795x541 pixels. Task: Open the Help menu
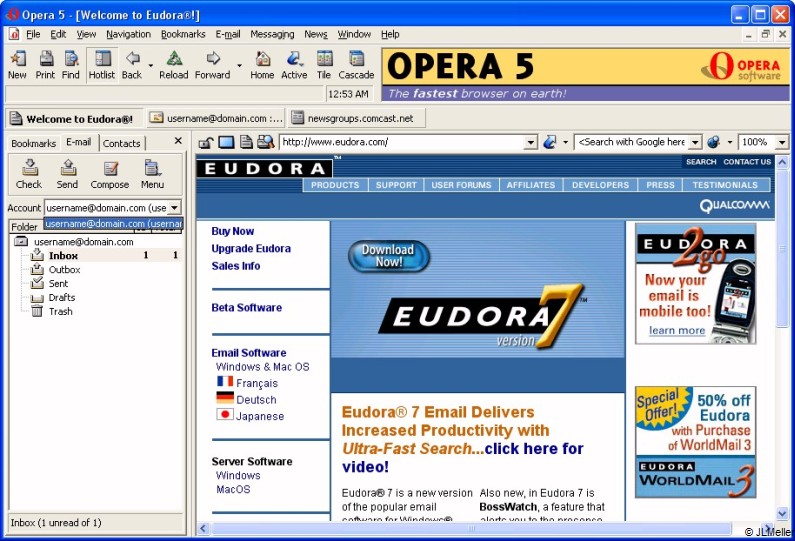[390, 34]
